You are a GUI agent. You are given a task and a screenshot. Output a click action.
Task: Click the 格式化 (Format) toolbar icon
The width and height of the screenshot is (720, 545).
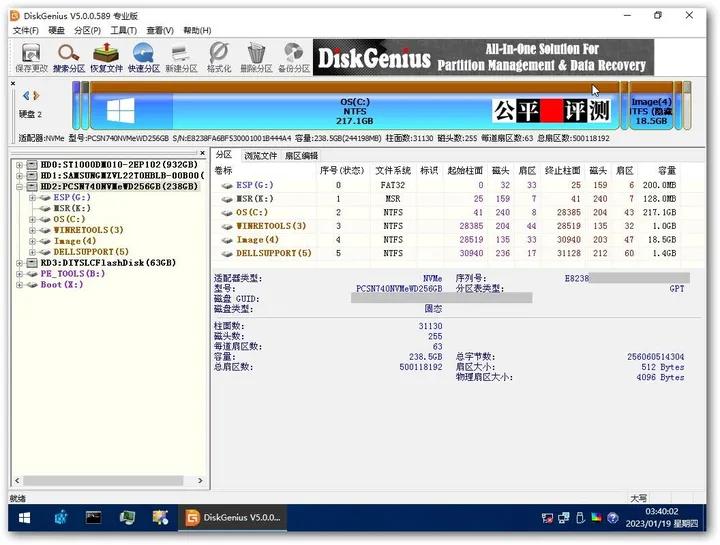click(218, 56)
